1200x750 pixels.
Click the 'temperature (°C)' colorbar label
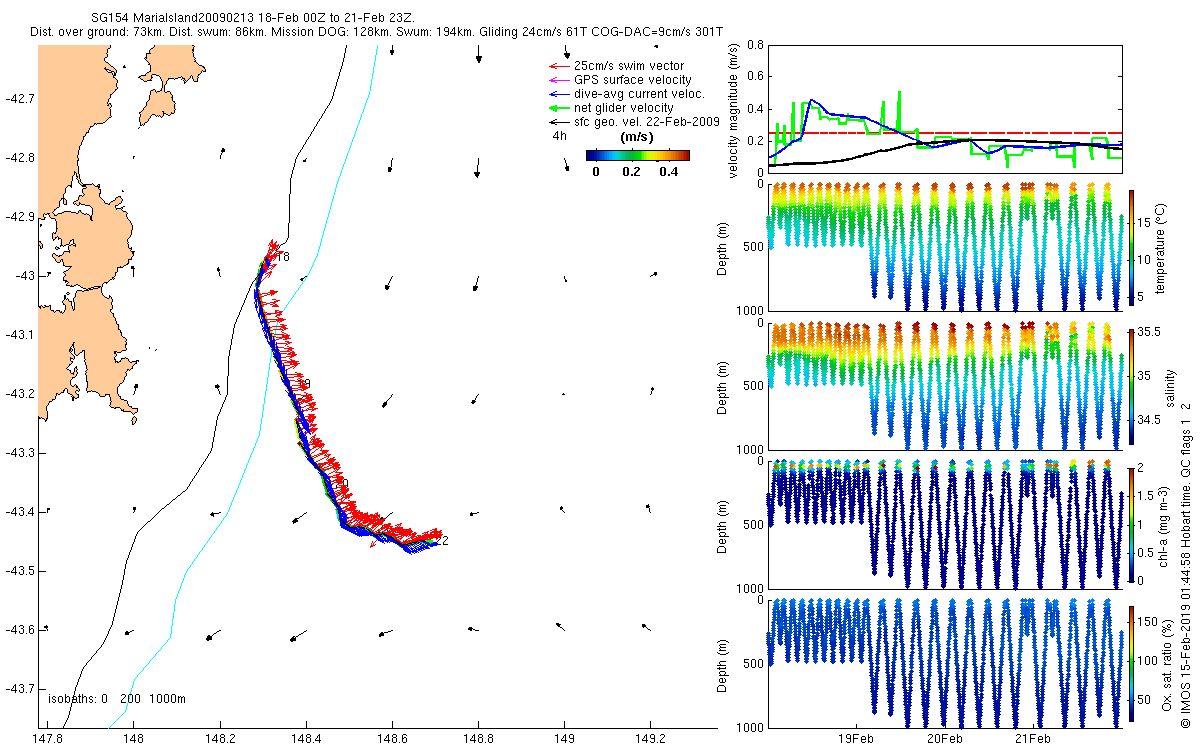[1162, 248]
